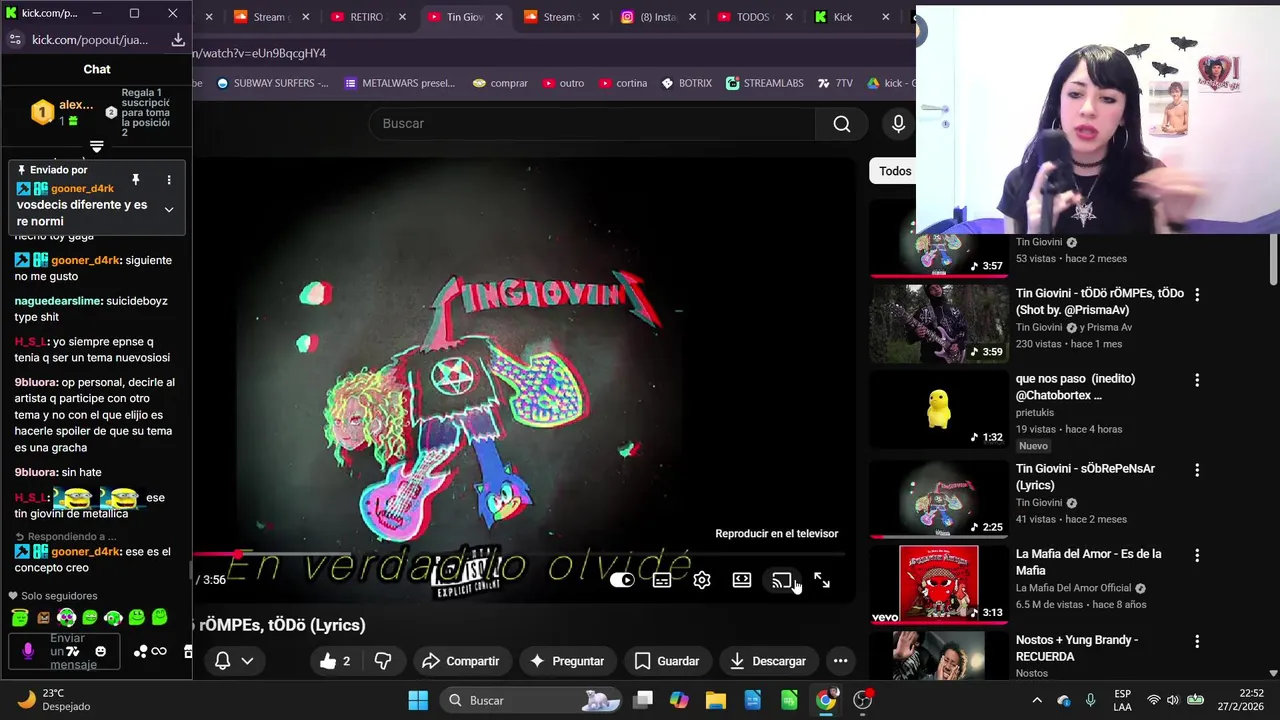Open the BOTRIX bookmark
This screenshot has width=1280, height=720.
tap(687, 83)
